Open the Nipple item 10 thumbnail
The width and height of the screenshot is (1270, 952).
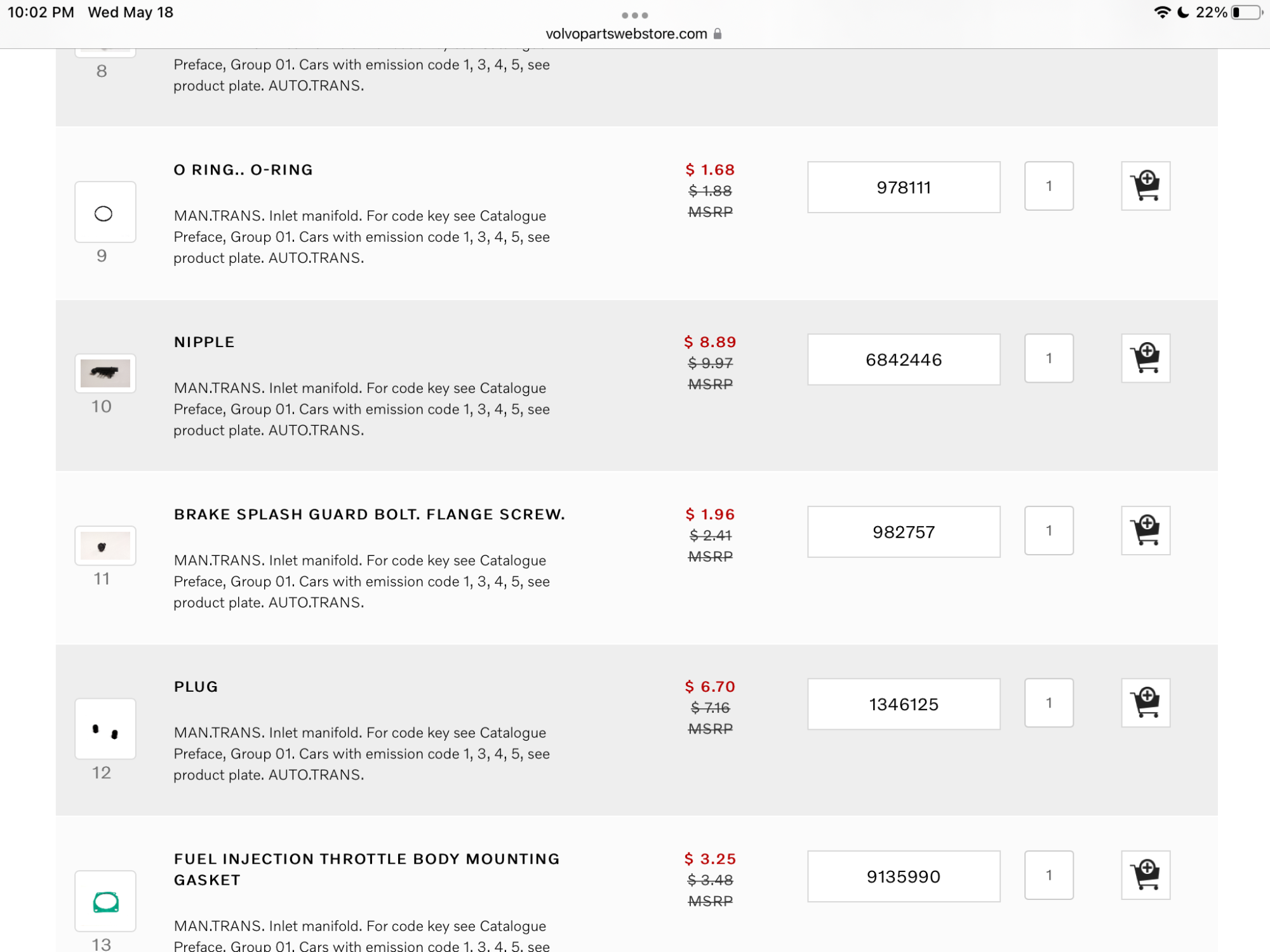pos(105,373)
